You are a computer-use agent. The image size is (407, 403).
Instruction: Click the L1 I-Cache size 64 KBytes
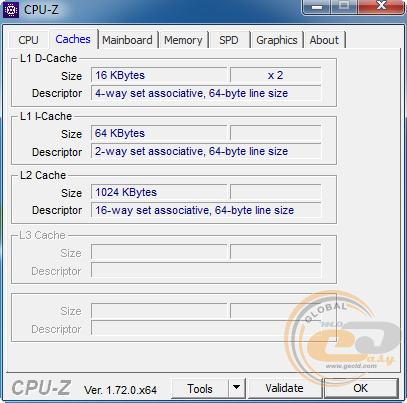pyautogui.click(x=159, y=133)
